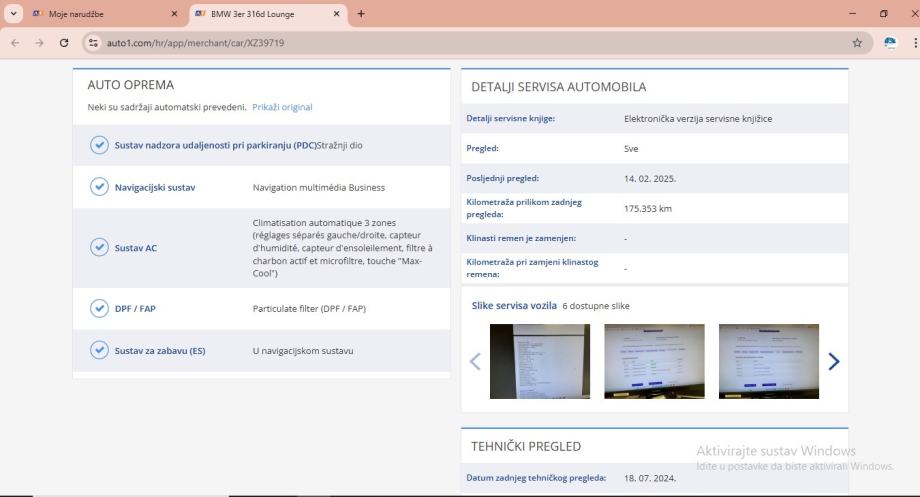Viewport: 920px width, 497px height.
Task: Bookmark this page with the star
Action: tap(857, 43)
